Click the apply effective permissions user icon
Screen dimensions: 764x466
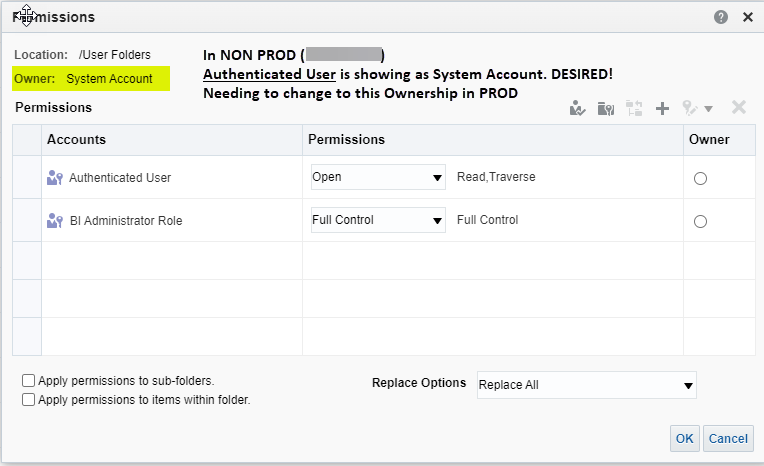click(577, 108)
